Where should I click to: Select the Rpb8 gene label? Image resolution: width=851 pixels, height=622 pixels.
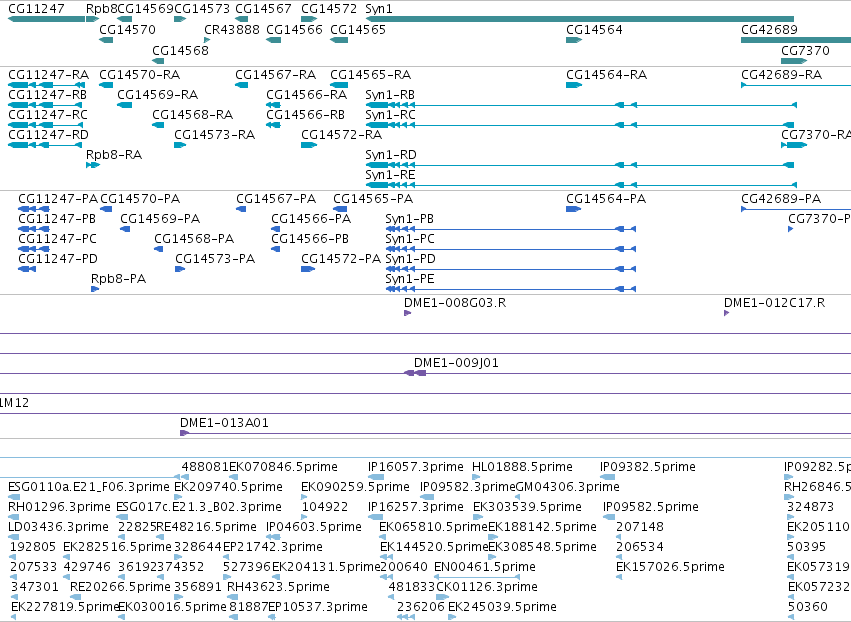click(101, 9)
